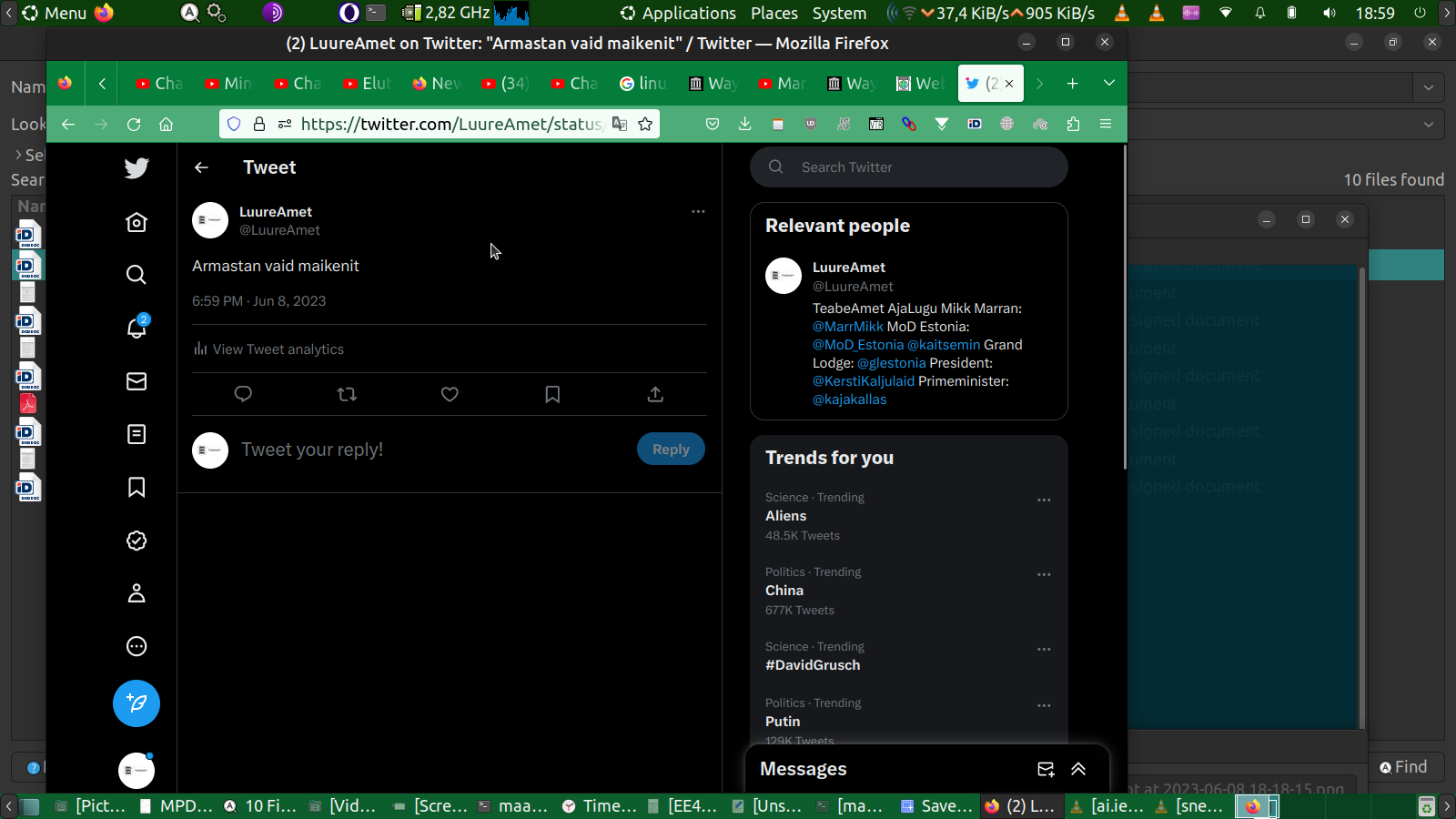1456x819 pixels.
Task: Open @kajakallas profile link
Action: pyautogui.click(x=850, y=399)
